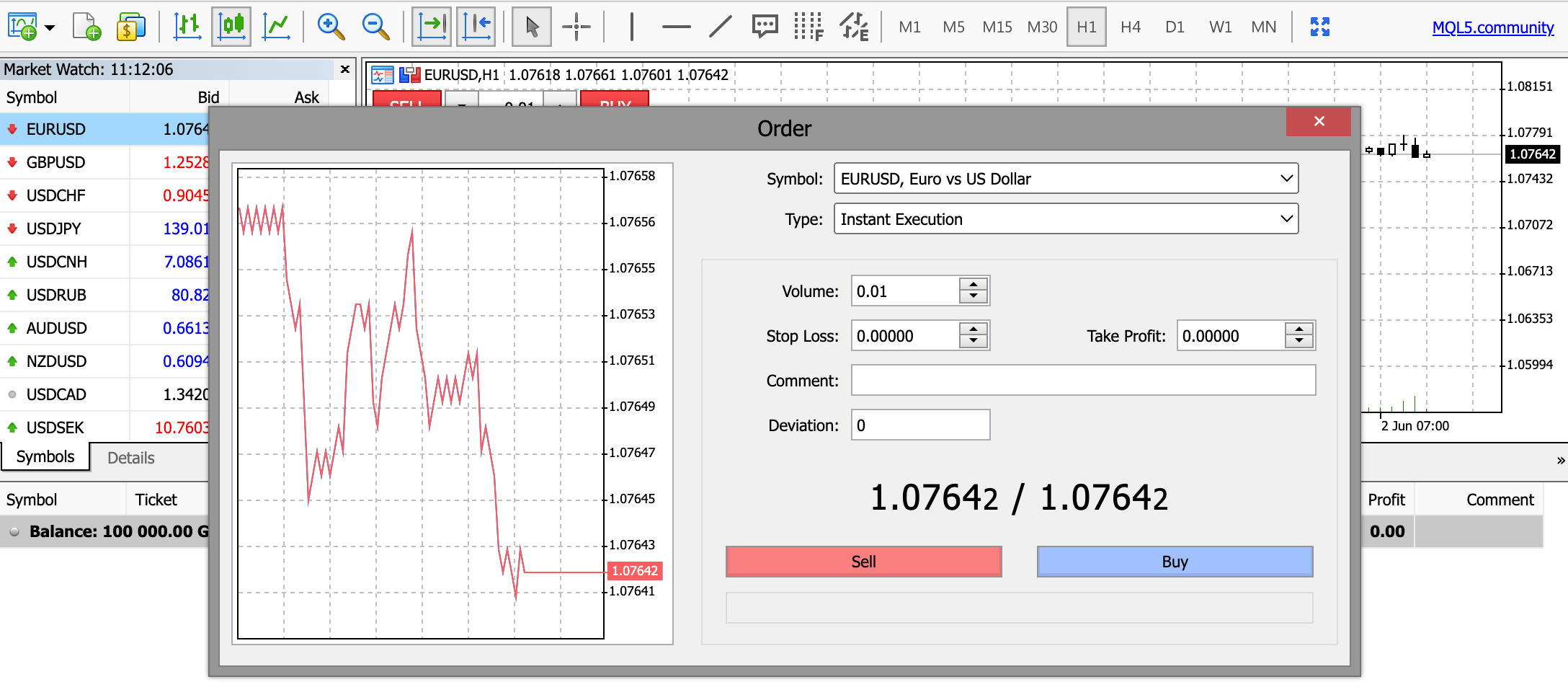This screenshot has width=1568, height=695.
Task: Switch to M5 timeframe
Action: click(953, 27)
